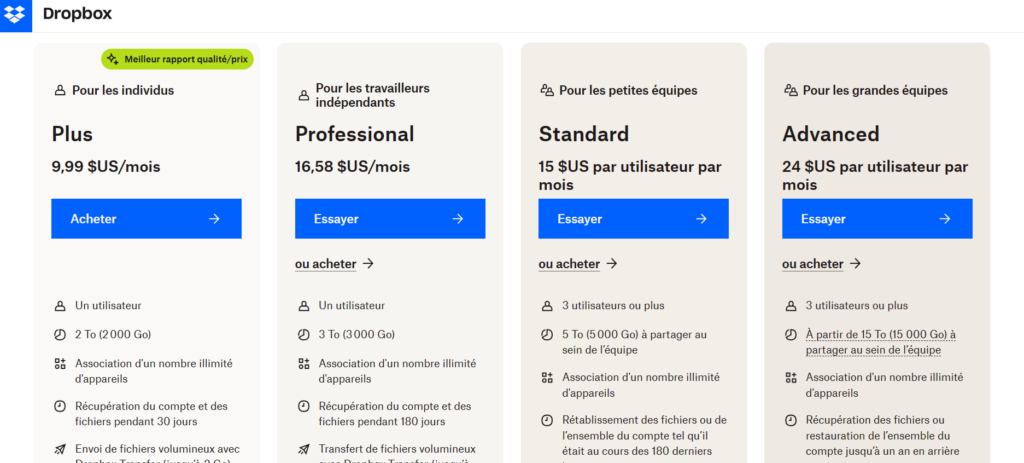Click the team icon beside Pour les grandes équipes
Image resolution: width=1024 pixels, height=463 pixels.
click(x=791, y=91)
